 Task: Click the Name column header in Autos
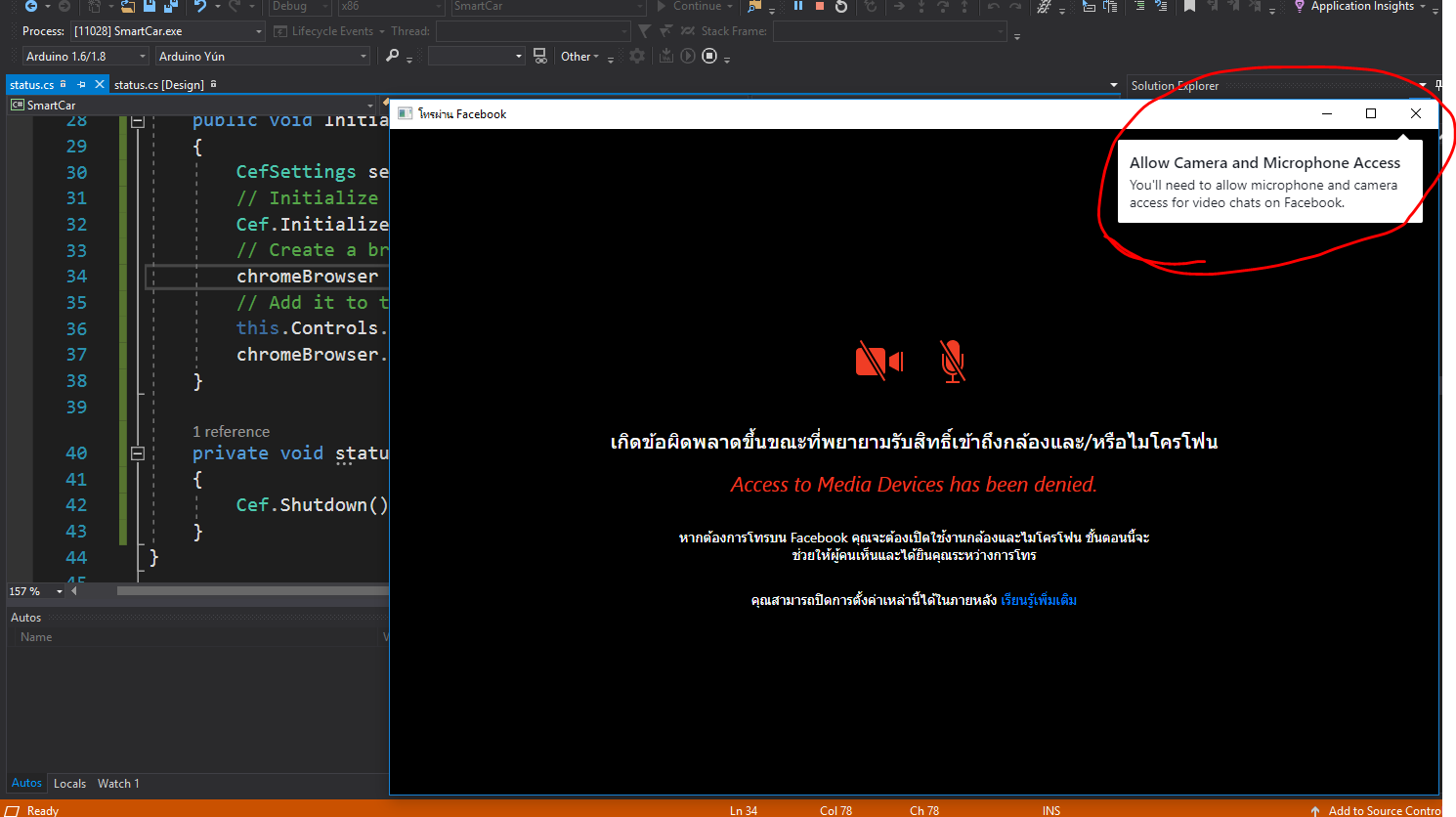point(36,636)
